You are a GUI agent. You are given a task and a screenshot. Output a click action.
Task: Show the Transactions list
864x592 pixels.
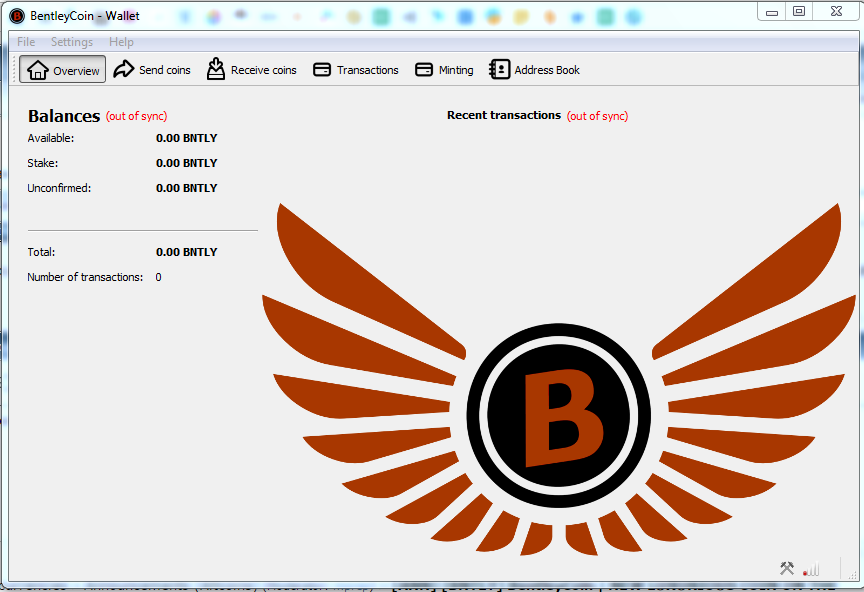click(x=355, y=69)
